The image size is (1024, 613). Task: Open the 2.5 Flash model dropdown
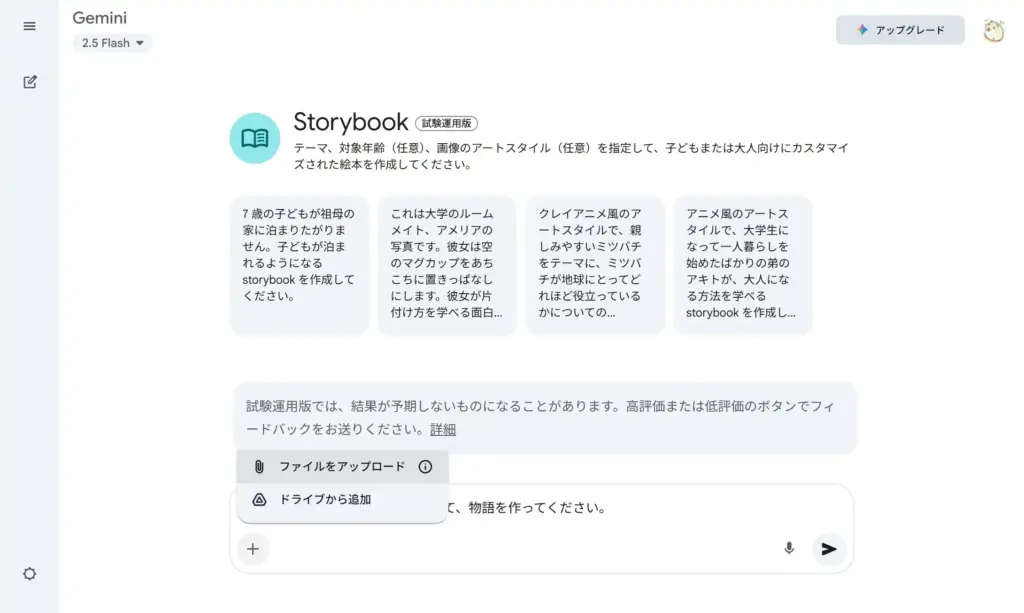112,43
